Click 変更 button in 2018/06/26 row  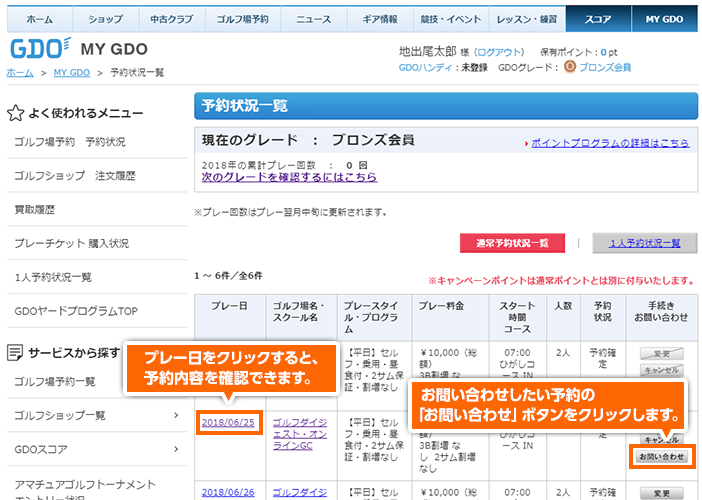661,493
